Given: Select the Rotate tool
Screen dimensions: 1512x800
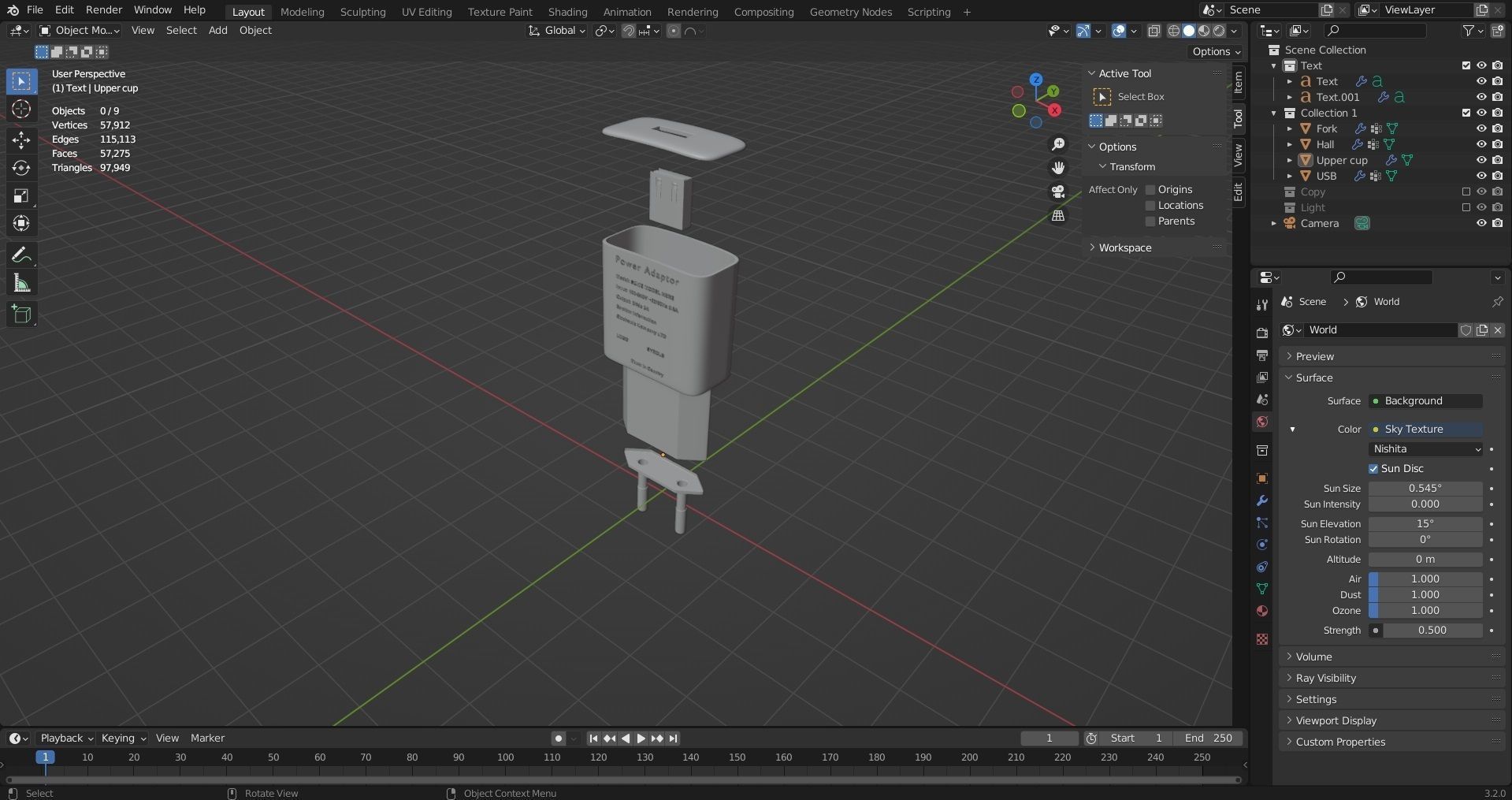Looking at the screenshot, I should coord(21,168).
